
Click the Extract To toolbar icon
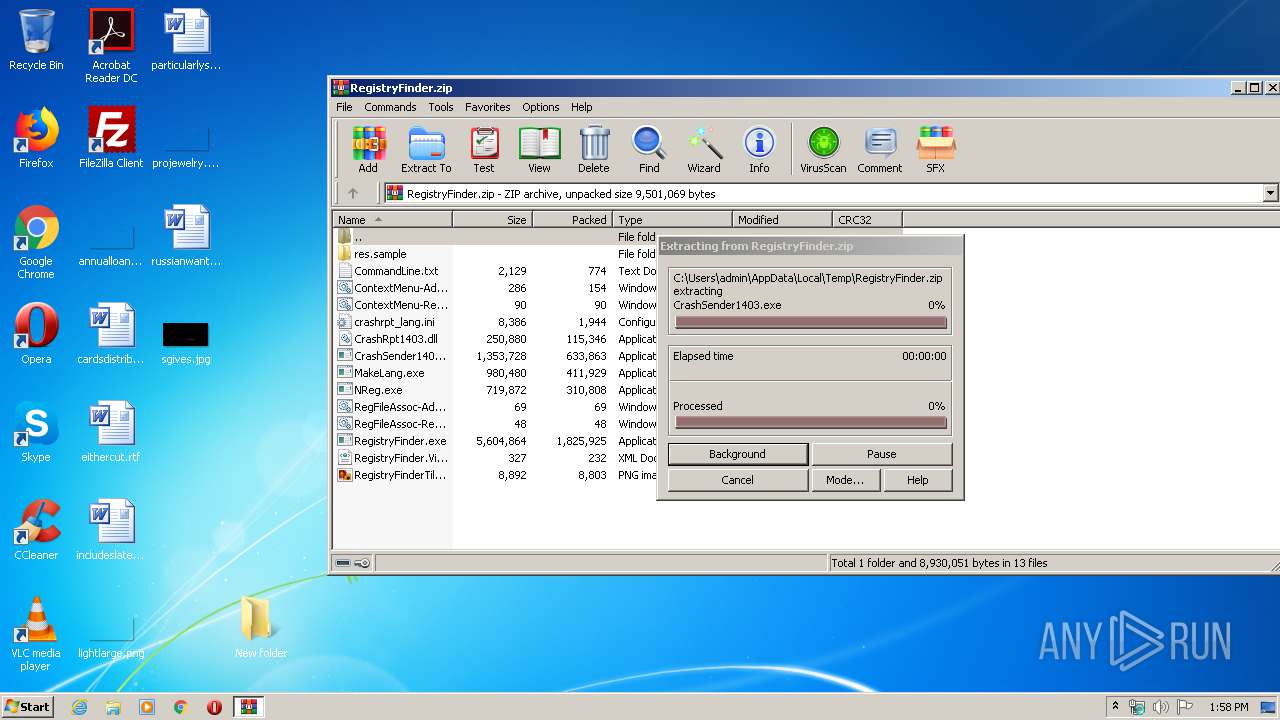pyautogui.click(x=426, y=150)
